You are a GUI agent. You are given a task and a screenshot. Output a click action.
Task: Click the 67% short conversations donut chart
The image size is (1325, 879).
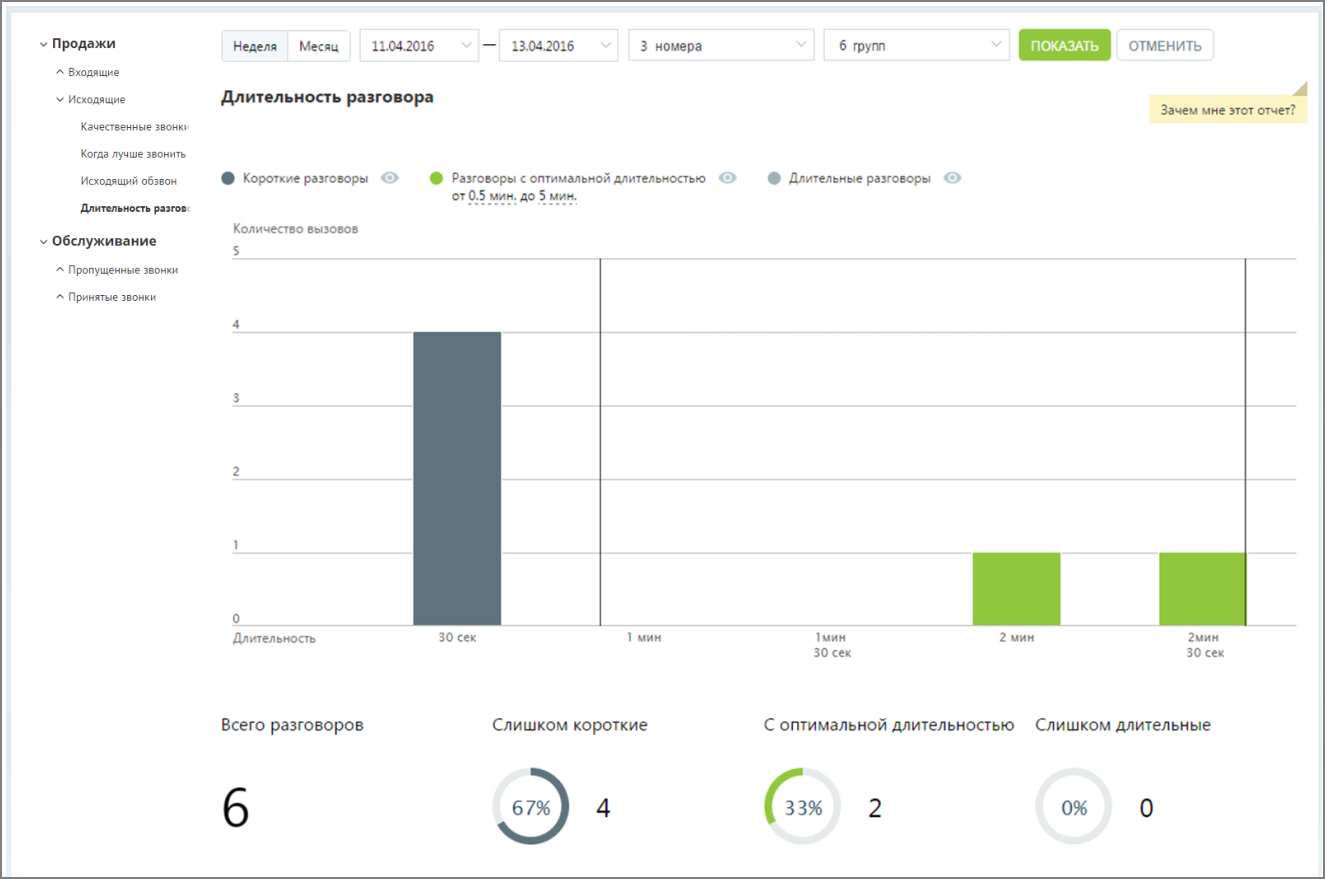coord(531,808)
